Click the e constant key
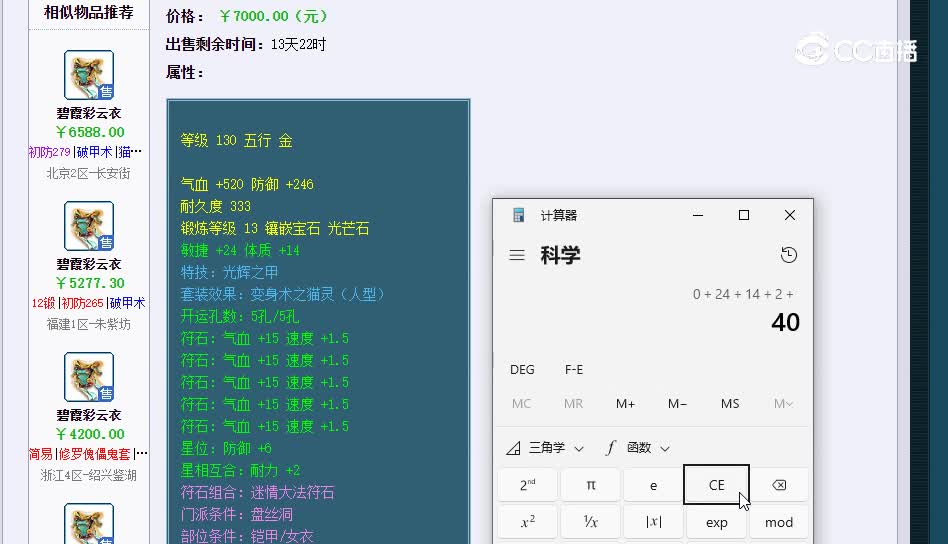The height and width of the screenshot is (544, 948). tap(653, 485)
